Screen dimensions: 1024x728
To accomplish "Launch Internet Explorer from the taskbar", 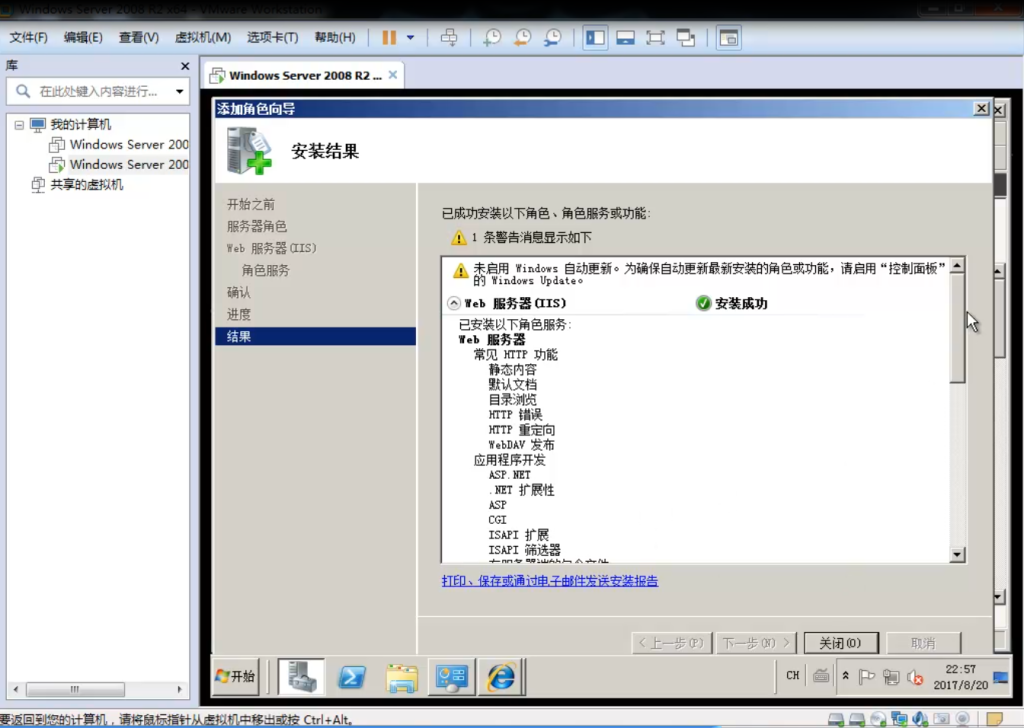I will (x=501, y=677).
